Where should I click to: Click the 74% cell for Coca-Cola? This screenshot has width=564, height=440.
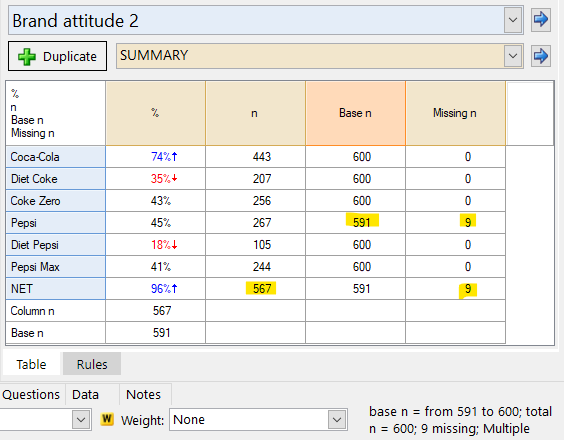[x=155, y=157]
